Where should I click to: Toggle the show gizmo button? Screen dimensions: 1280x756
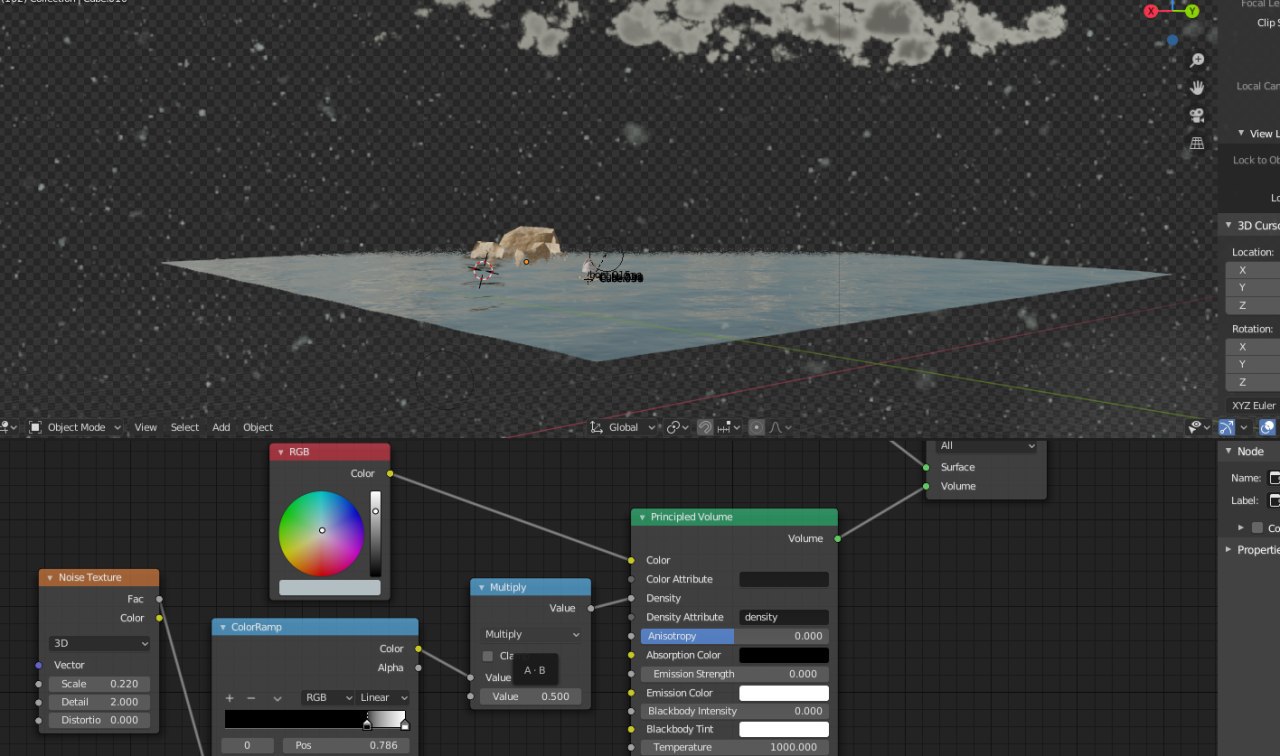point(1226,427)
